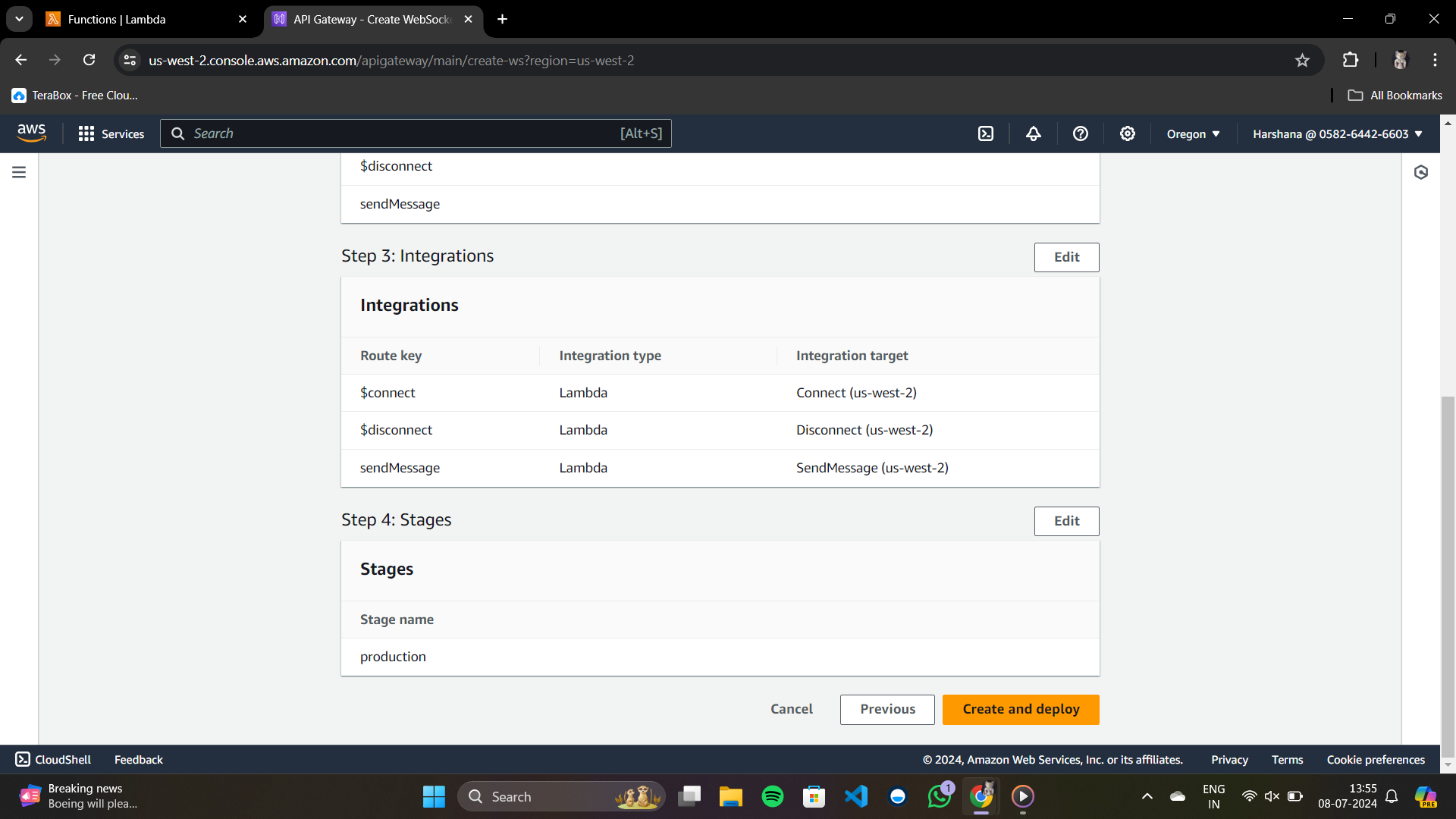Open the right-side info panel icon

(x=1420, y=172)
